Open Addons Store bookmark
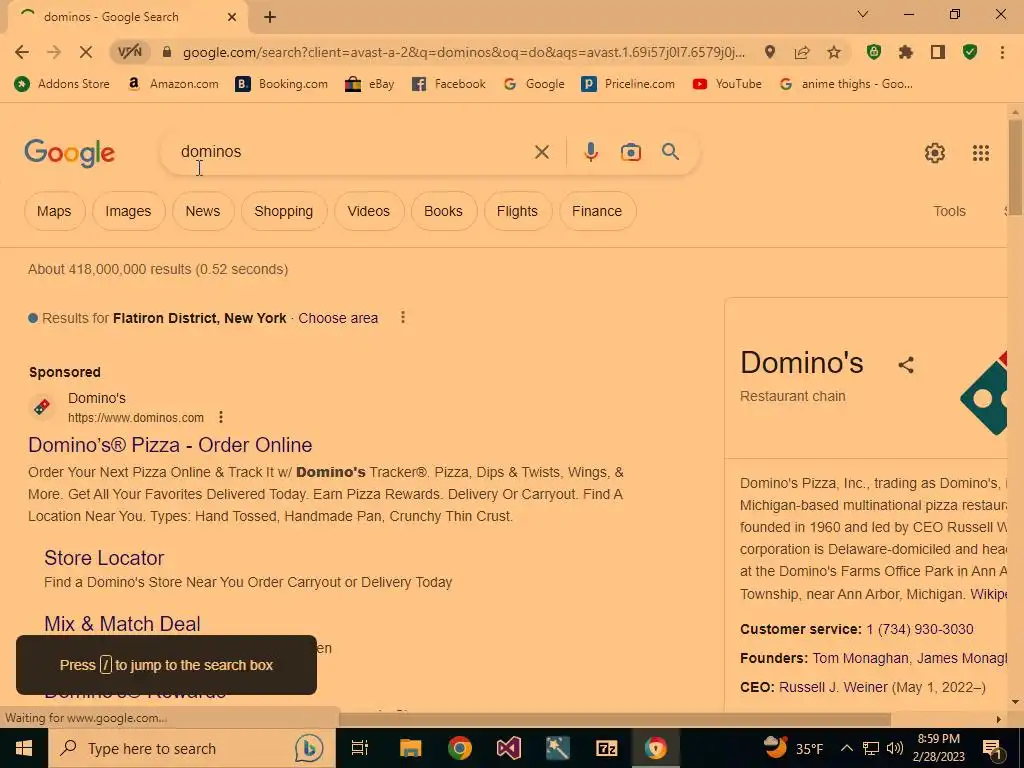The width and height of the screenshot is (1024, 768). click(x=63, y=84)
